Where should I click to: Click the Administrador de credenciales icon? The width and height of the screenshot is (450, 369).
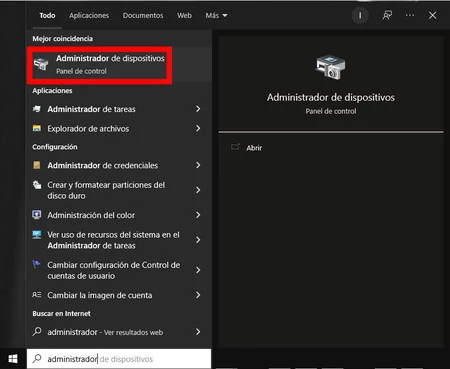(37, 165)
